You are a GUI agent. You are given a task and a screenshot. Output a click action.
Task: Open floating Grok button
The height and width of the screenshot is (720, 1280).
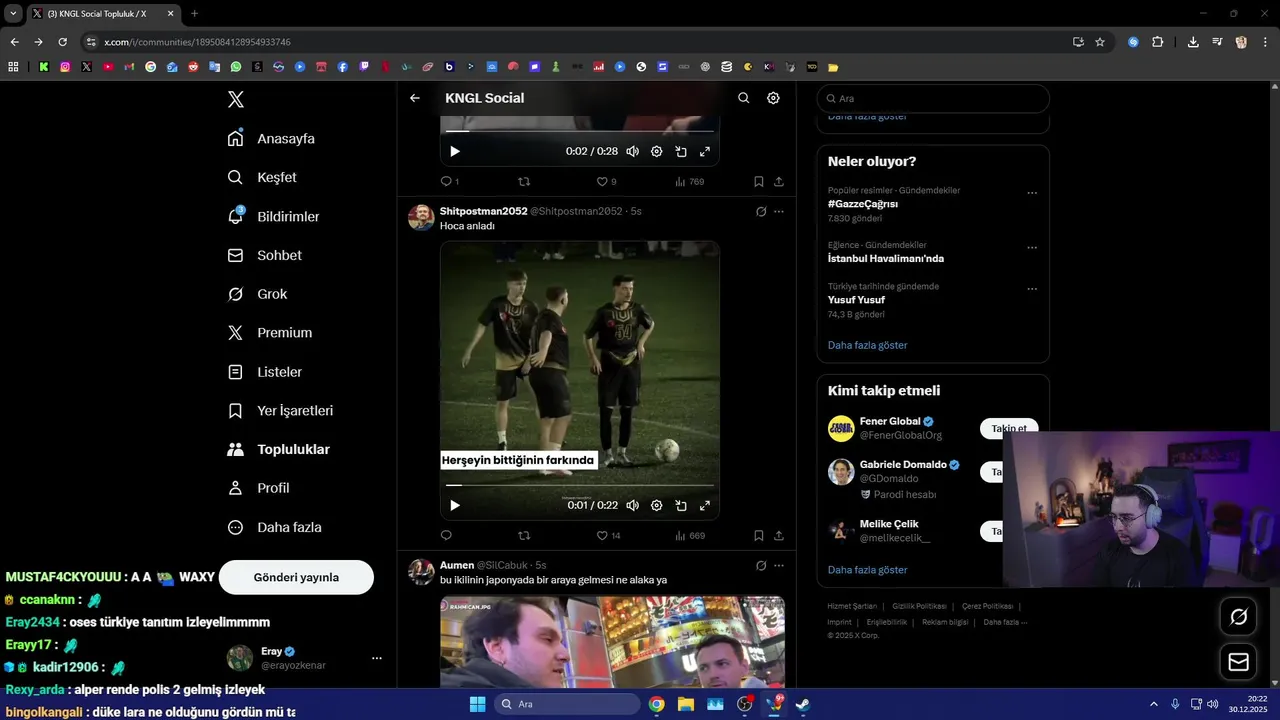[x=1238, y=617]
